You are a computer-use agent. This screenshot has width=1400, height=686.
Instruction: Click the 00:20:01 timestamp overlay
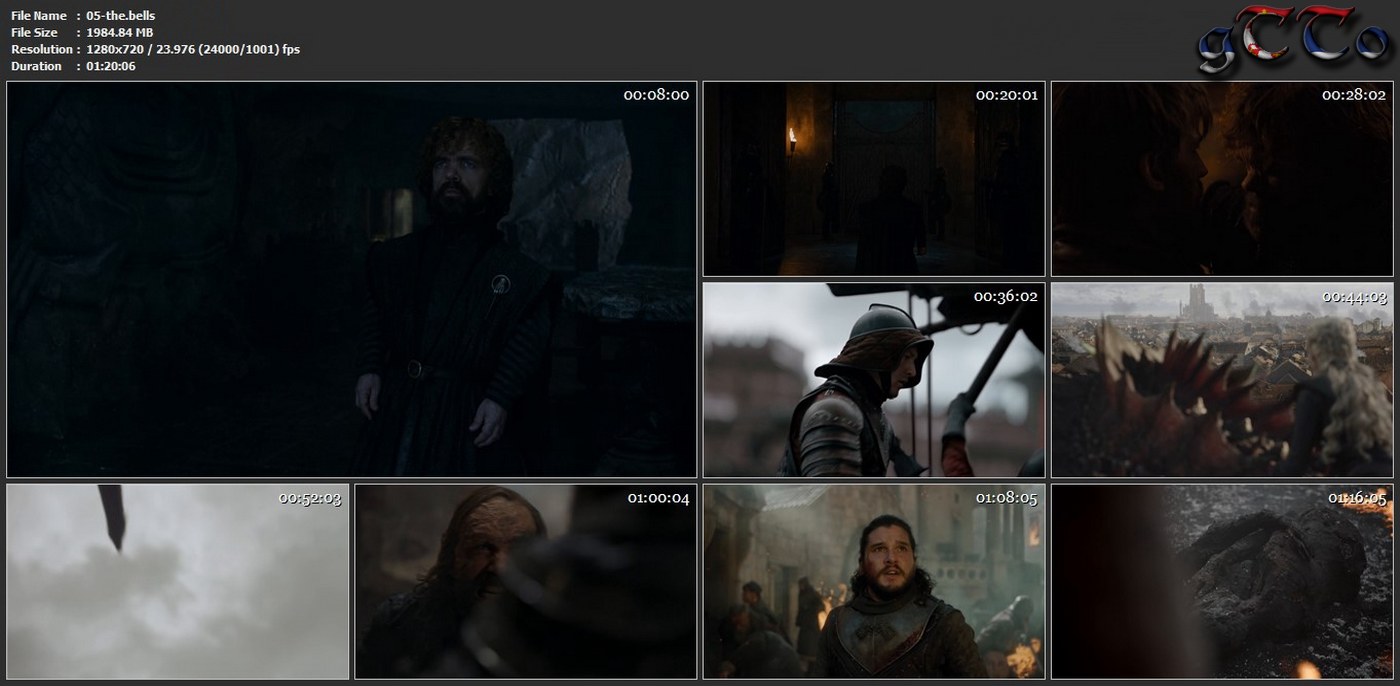(1007, 95)
